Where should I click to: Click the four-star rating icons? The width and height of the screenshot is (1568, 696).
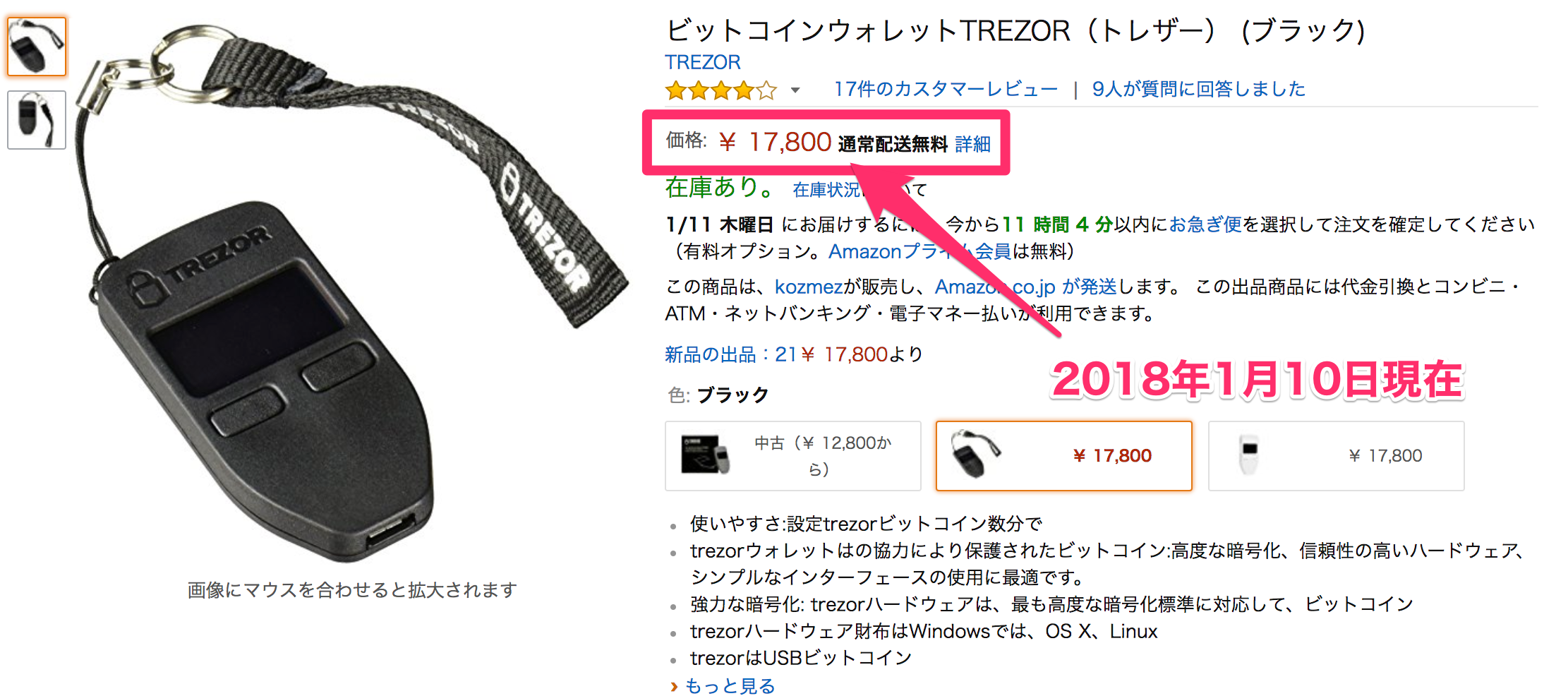click(720, 90)
